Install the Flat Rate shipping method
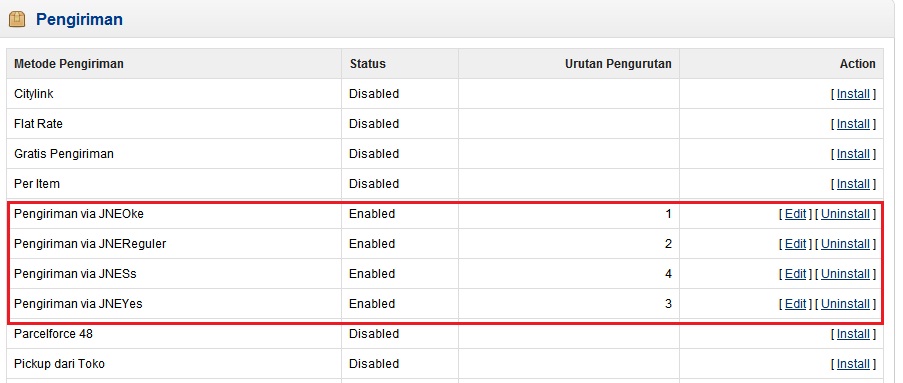 click(853, 124)
